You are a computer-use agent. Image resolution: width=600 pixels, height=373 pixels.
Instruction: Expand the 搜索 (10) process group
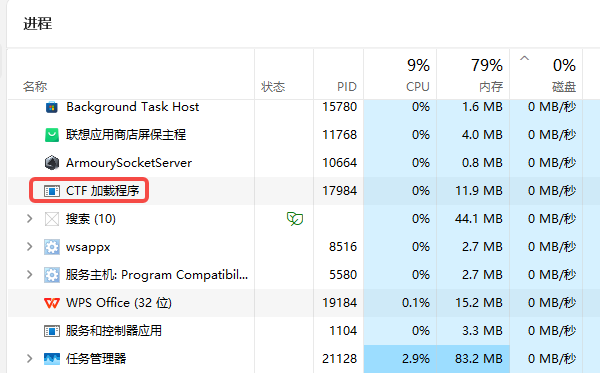tap(29, 219)
